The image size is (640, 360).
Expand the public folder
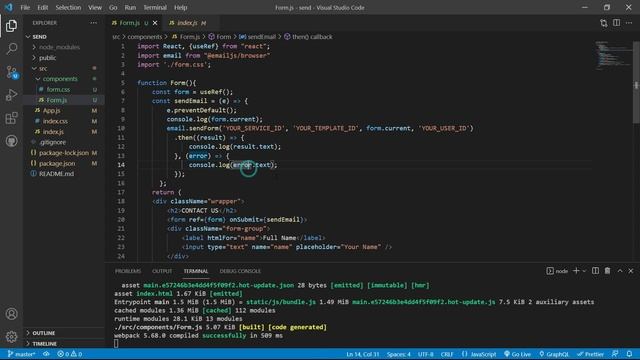(63, 58)
